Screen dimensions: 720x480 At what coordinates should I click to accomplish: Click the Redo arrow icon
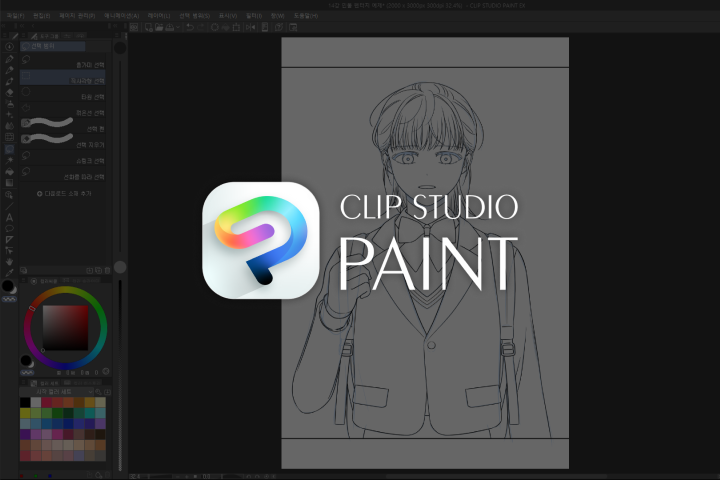tap(201, 28)
